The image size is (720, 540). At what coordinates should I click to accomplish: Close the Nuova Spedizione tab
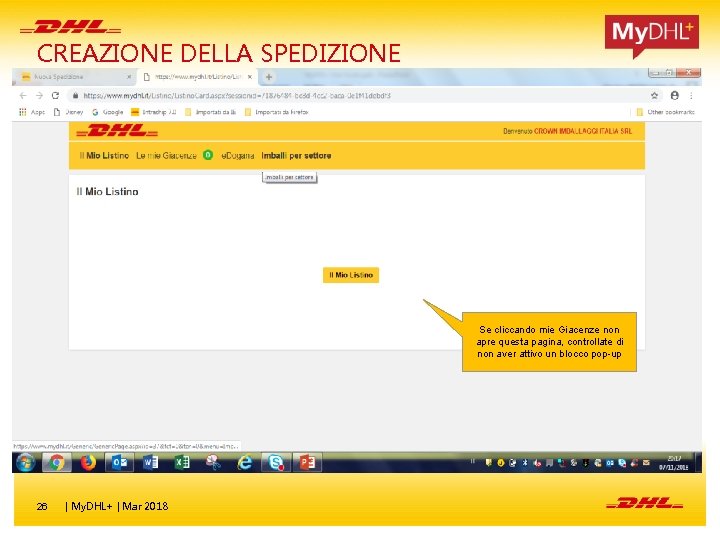click(129, 77)
